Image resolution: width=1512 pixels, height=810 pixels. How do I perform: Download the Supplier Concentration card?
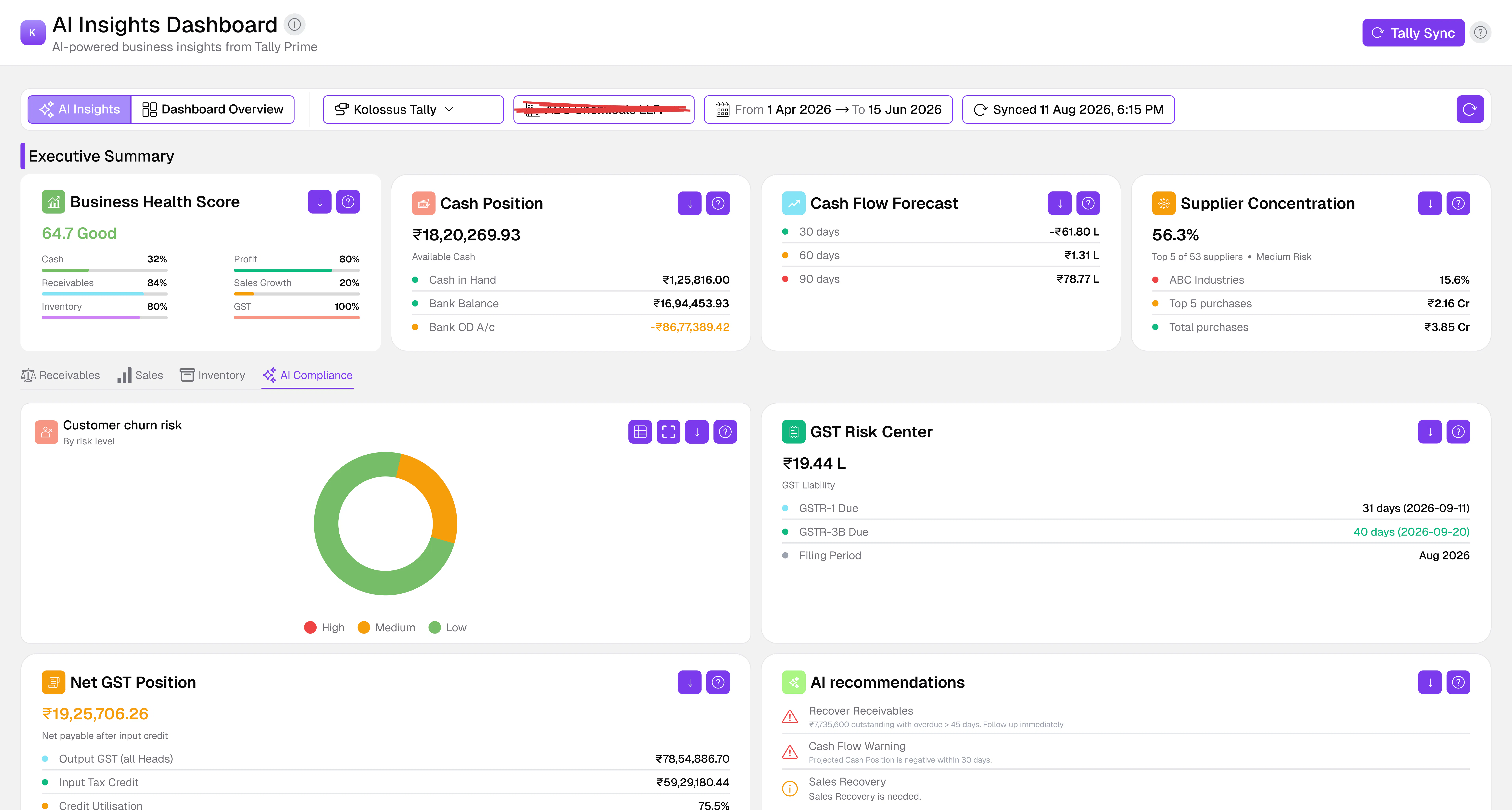click(1430, 203)
